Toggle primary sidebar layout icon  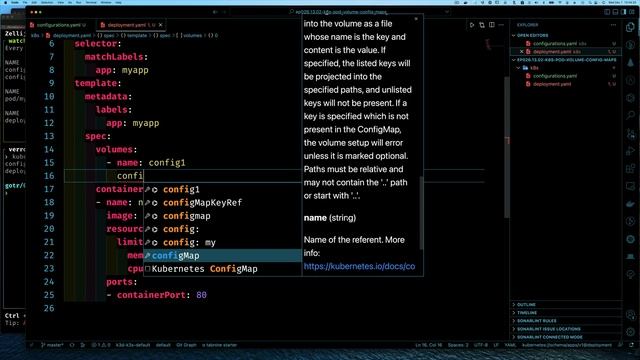607,12
